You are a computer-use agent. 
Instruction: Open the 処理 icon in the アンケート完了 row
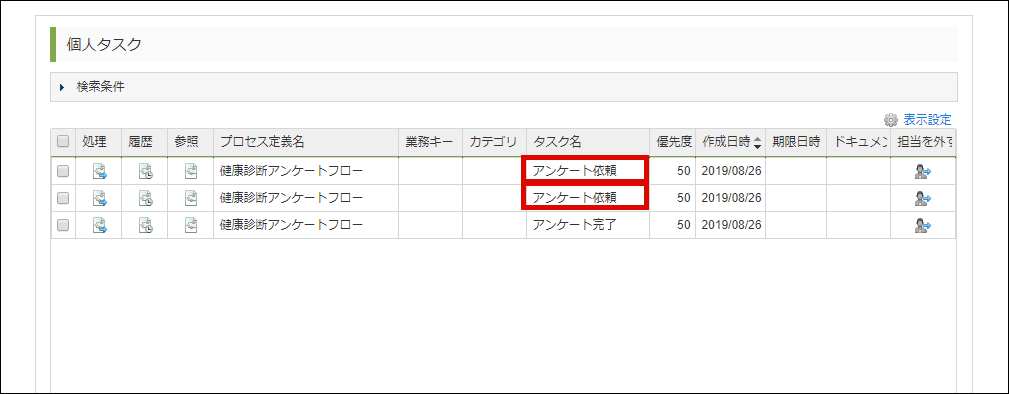[x=99, y=225]
